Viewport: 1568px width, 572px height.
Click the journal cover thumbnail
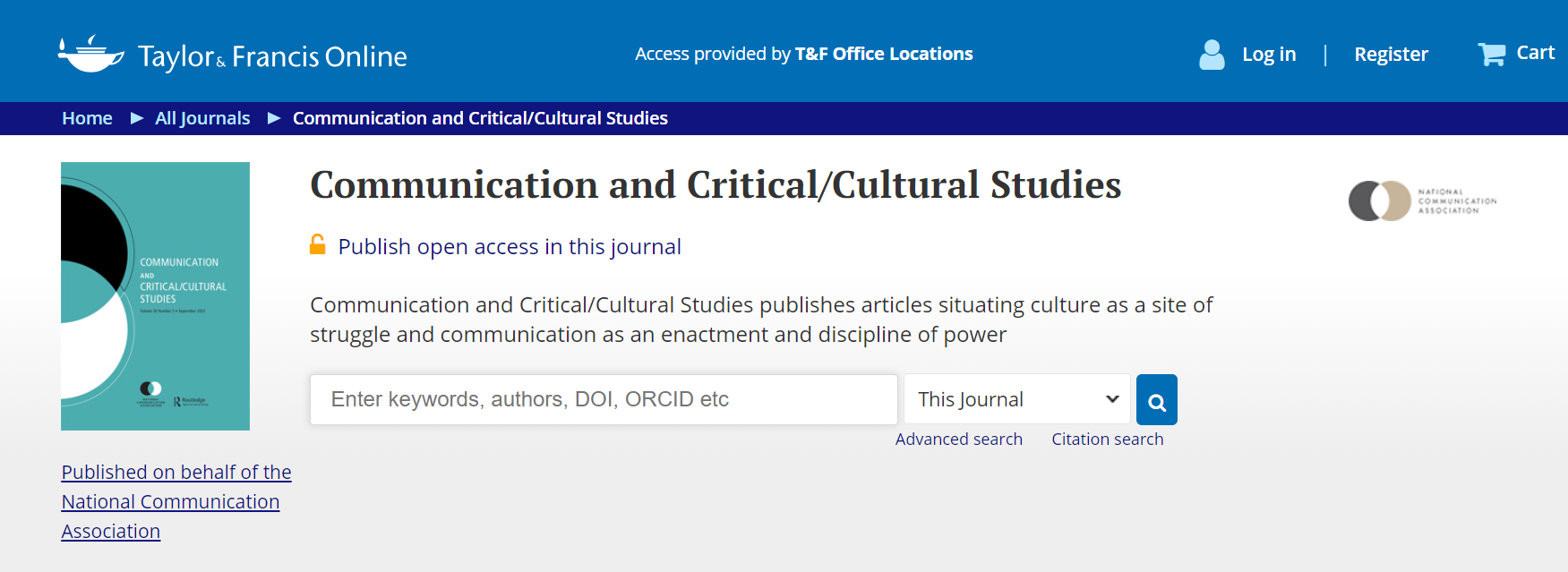pos(155,296)
